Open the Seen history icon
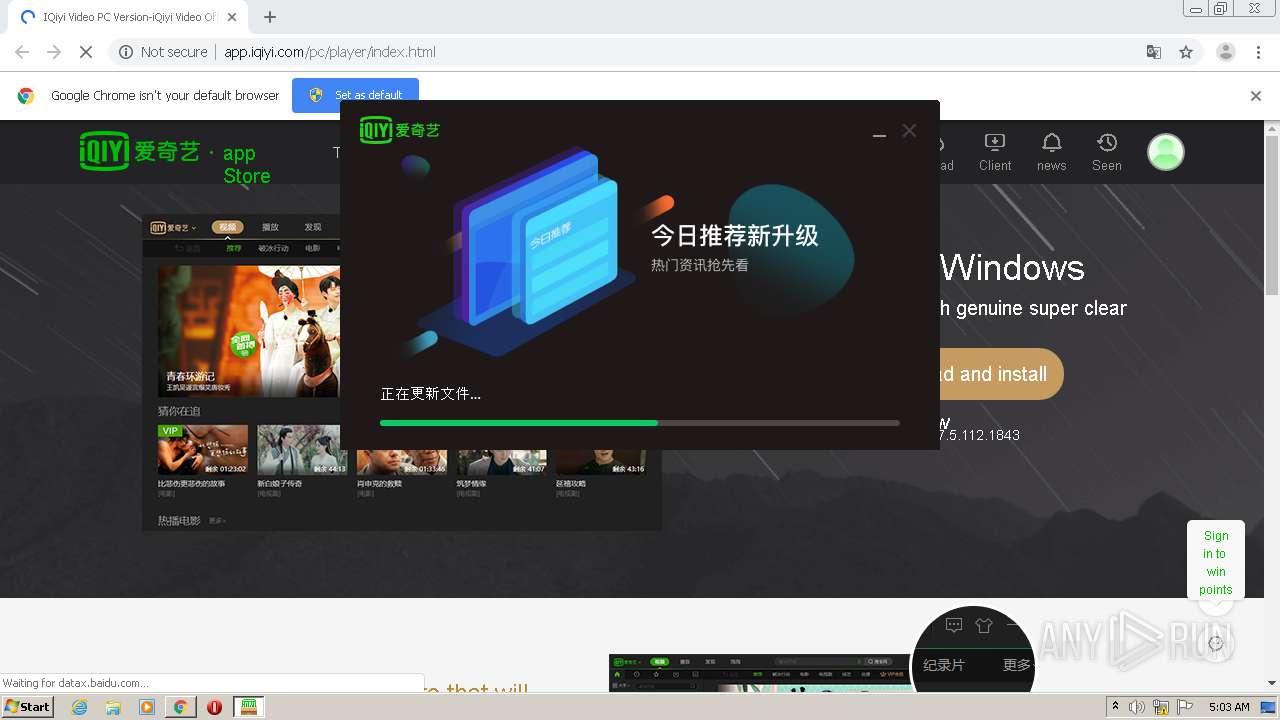Screen dimensions: 1280x720 tap(1106, 152)
